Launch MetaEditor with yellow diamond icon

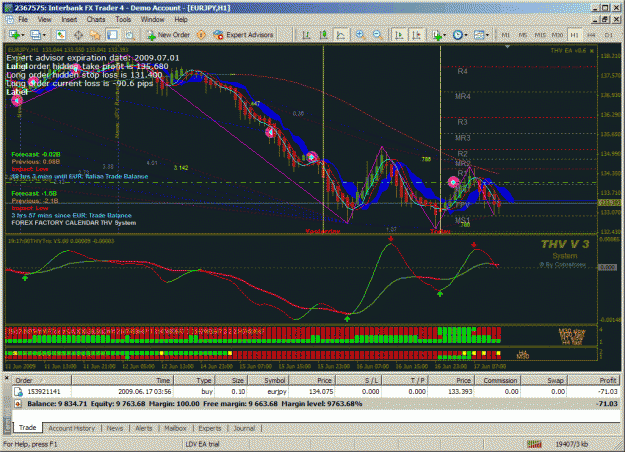click(x=201, y=35)
